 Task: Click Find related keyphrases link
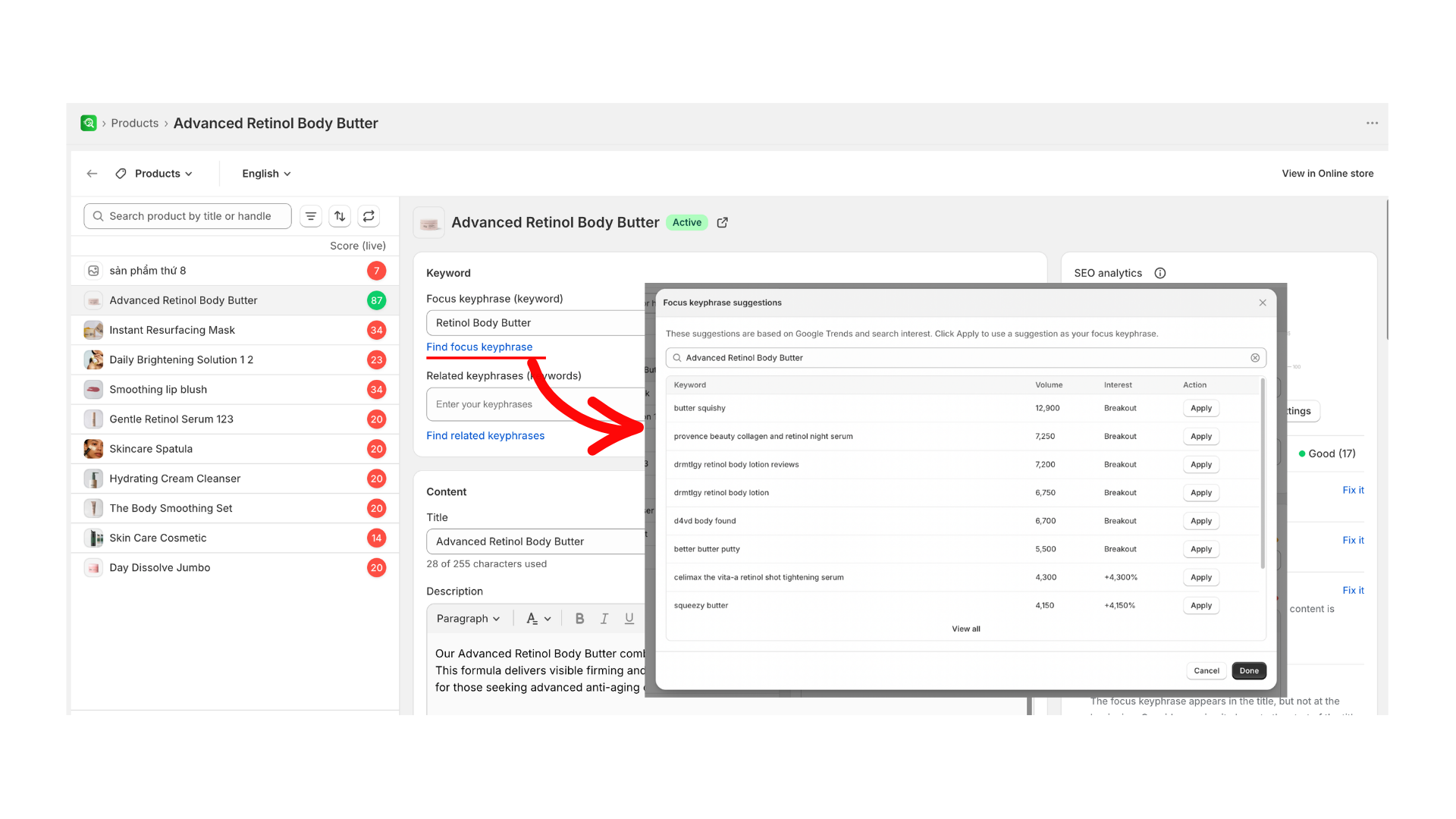485,435
